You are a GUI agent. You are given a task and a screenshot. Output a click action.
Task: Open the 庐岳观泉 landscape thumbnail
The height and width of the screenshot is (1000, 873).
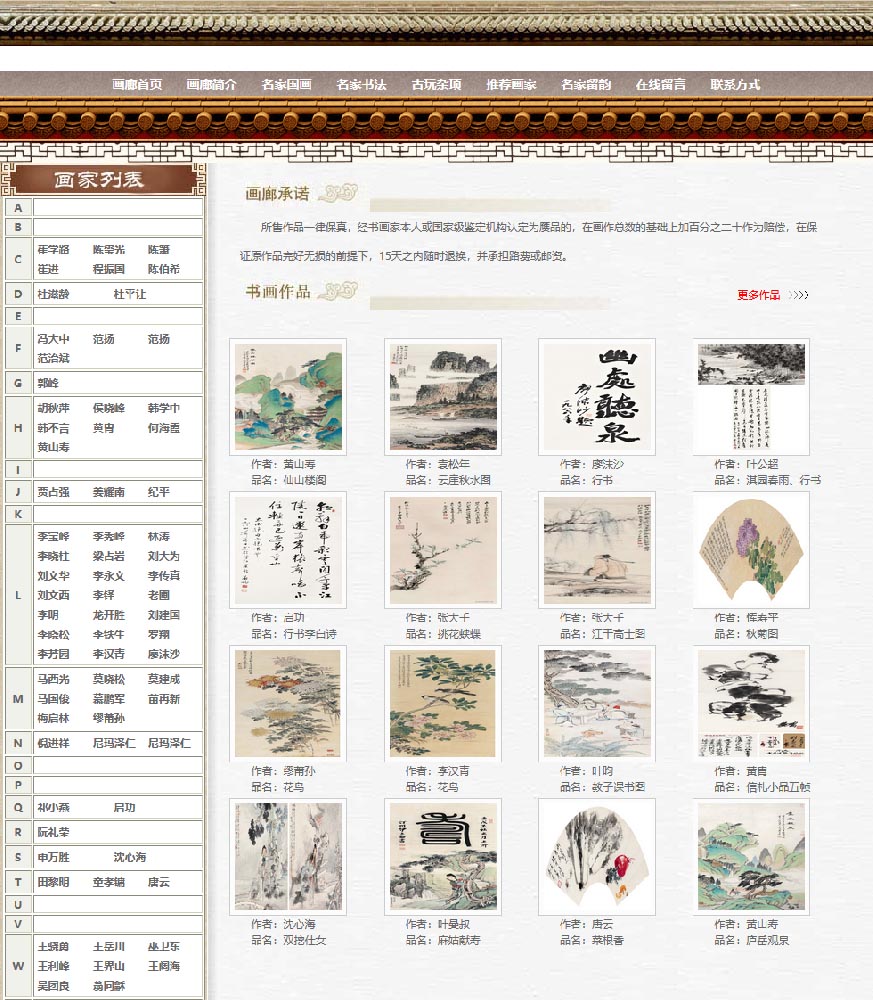coord(751,857)
